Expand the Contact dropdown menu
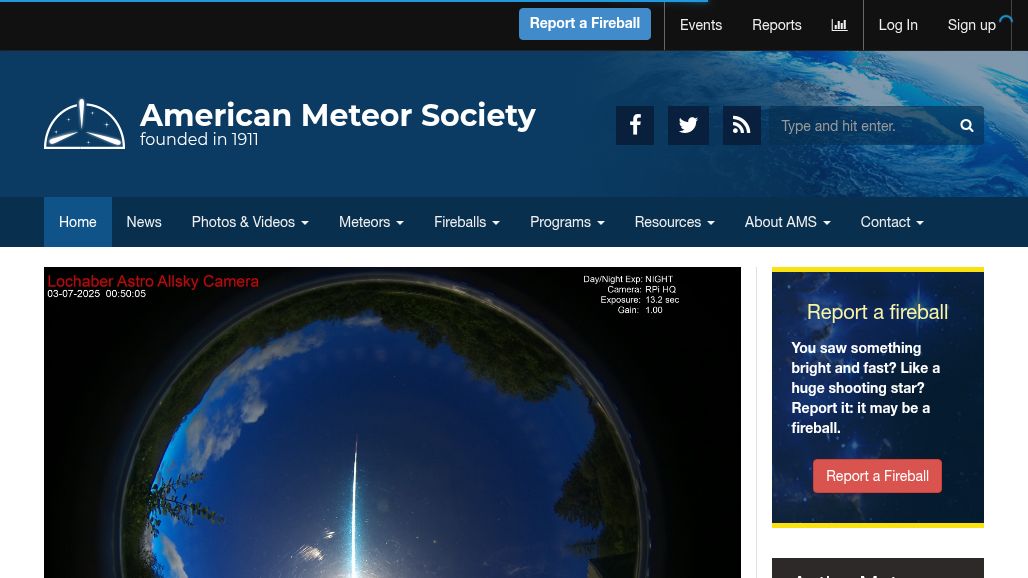The image size is (1028, 578). (892, 222)
